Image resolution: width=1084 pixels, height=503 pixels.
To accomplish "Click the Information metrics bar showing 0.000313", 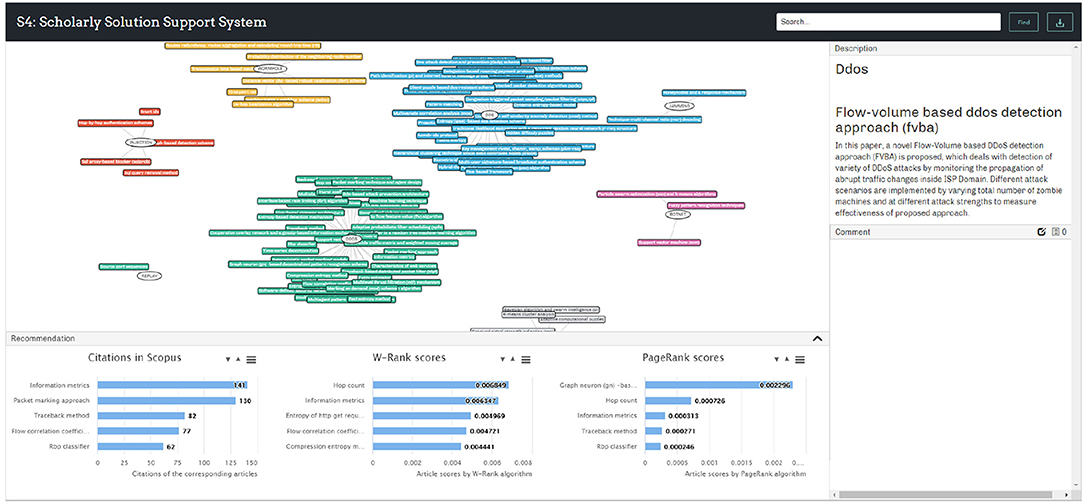I will (655, 416).
